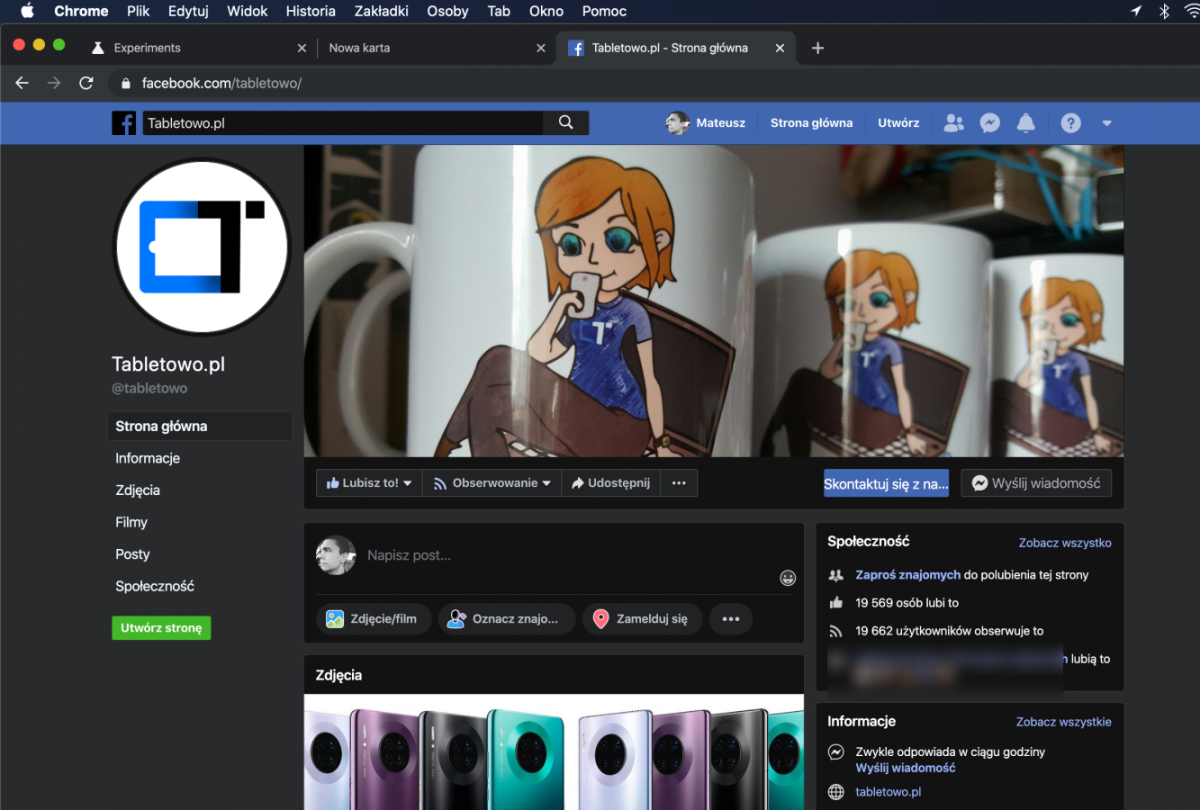Image resolution: width=1200 pixels, height=810 pixels.
Task: Click Utwórz in header bar
Action: coord(898,123)
